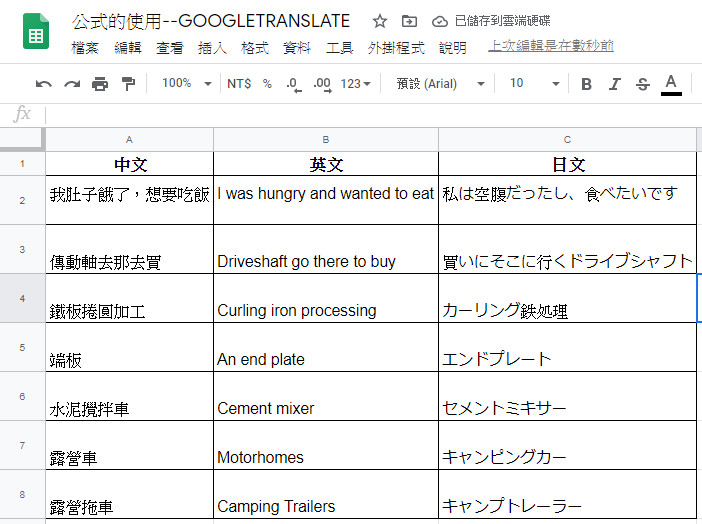This screenshot has width=702, height=524.
Task: Select cell カーリング鉄処理
Action: pos(567,298)
